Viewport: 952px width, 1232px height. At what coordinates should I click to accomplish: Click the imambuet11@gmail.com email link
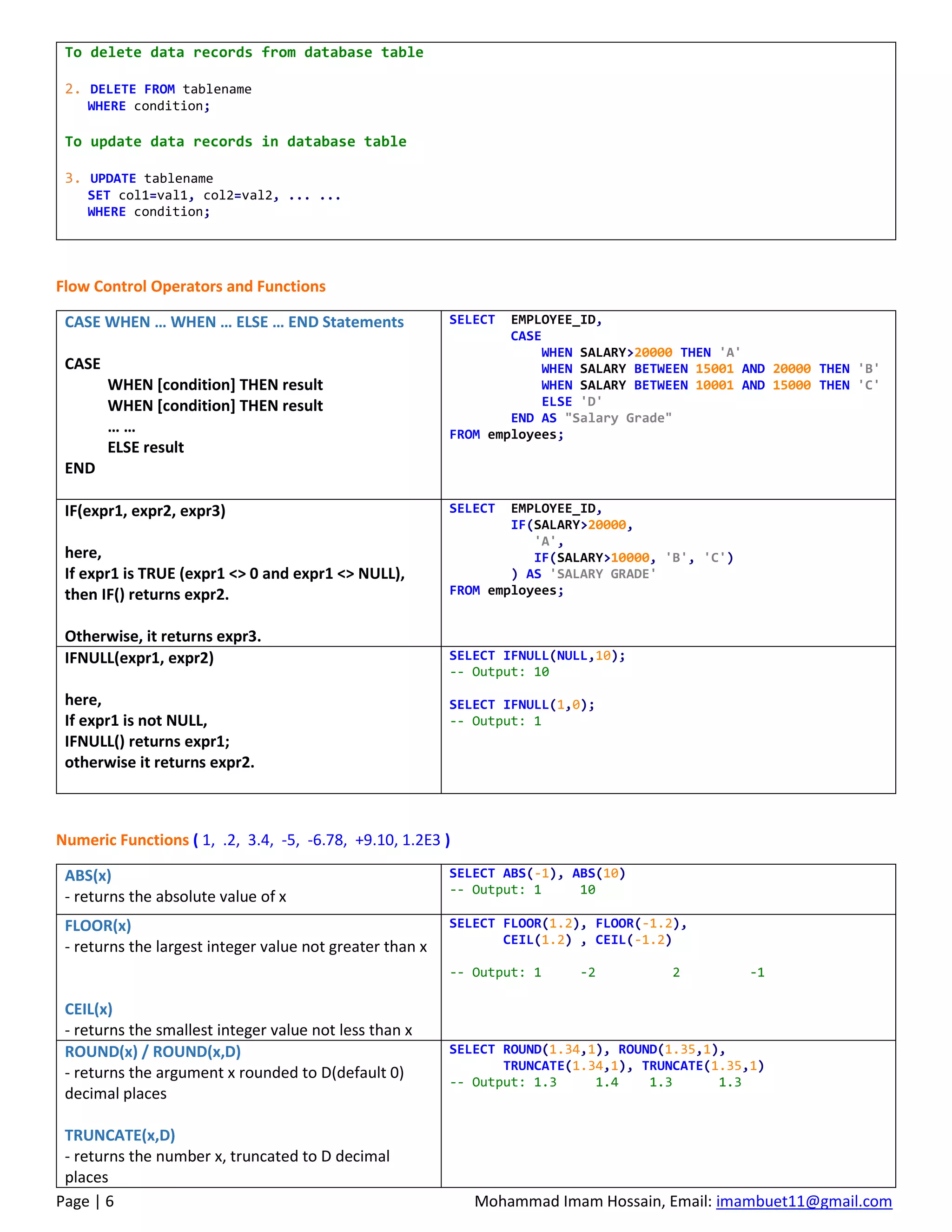click(x=803, y=1201)
